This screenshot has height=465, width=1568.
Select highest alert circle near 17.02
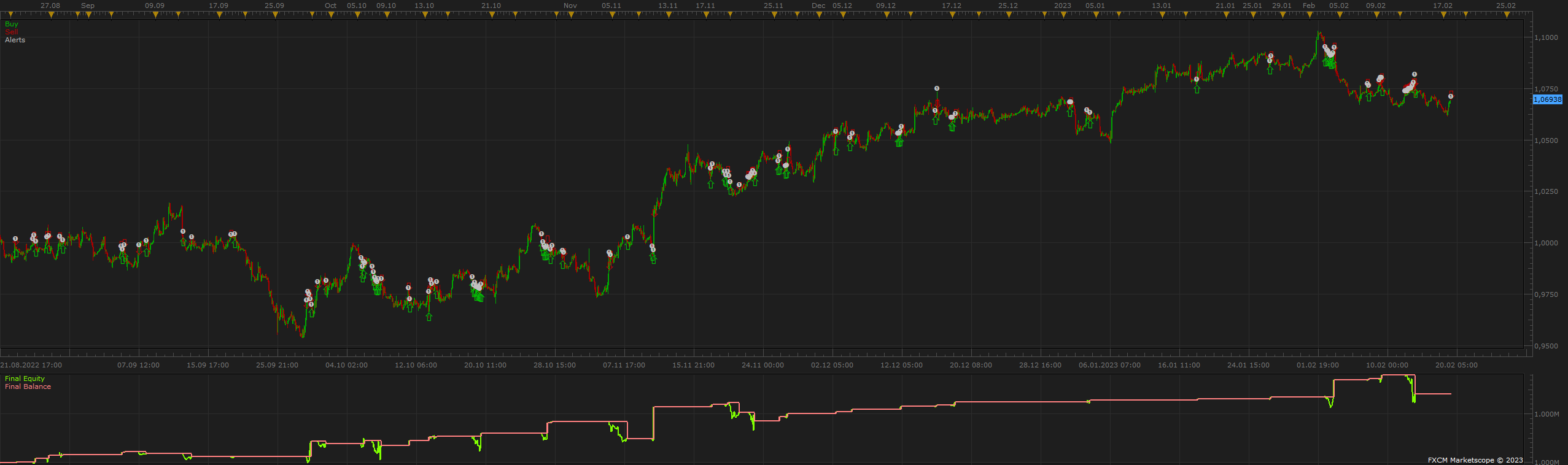pyautogui.click(x=1415, y=74)
